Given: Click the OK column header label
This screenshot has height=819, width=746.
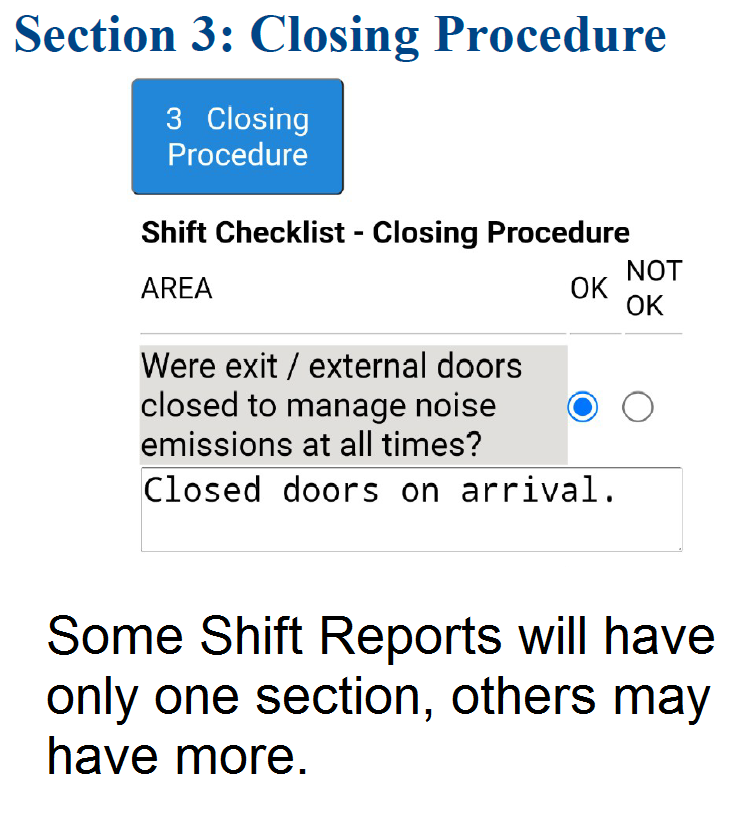Looking at the screenshot, I should (589, 289).
